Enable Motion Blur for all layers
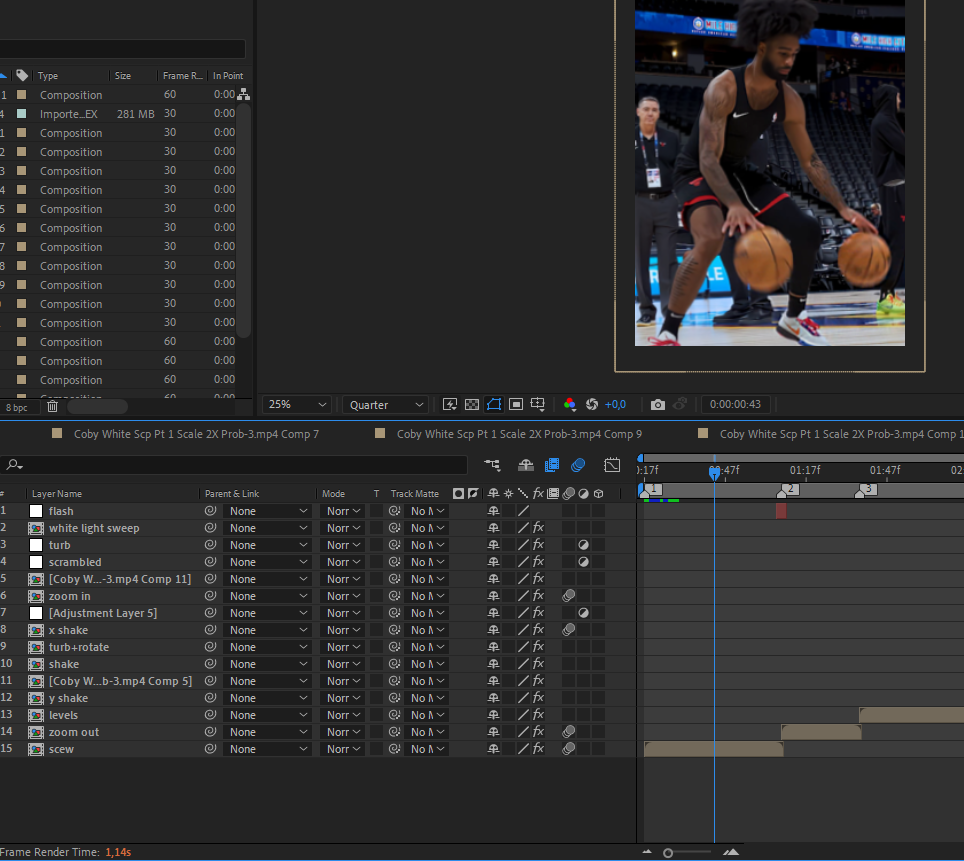The image size is (964, 861). (578, 466)
